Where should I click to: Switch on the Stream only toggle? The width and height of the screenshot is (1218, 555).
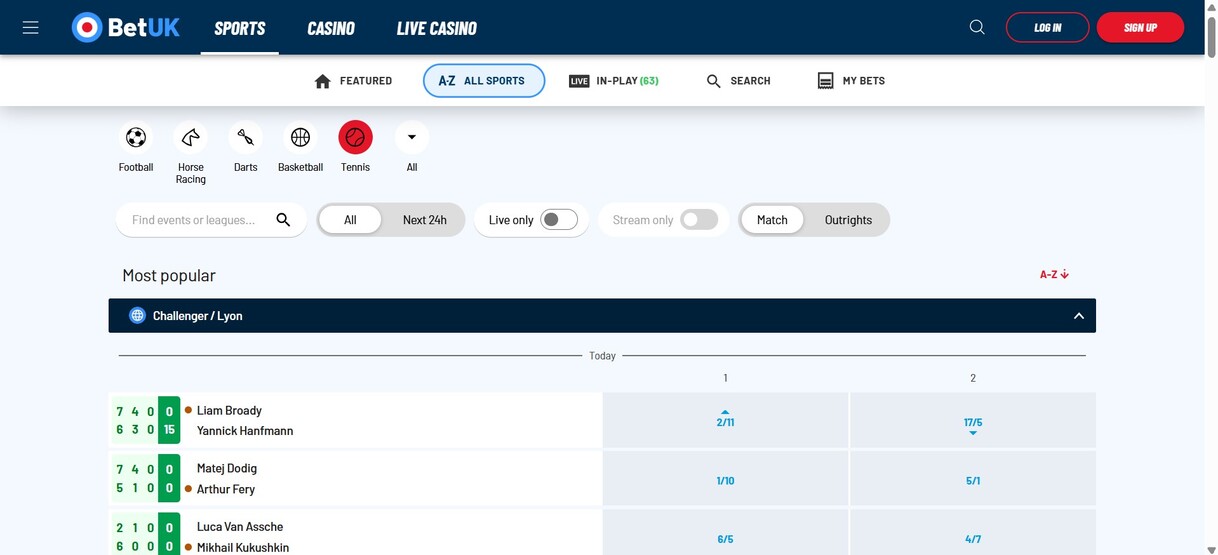coord(698,220)
